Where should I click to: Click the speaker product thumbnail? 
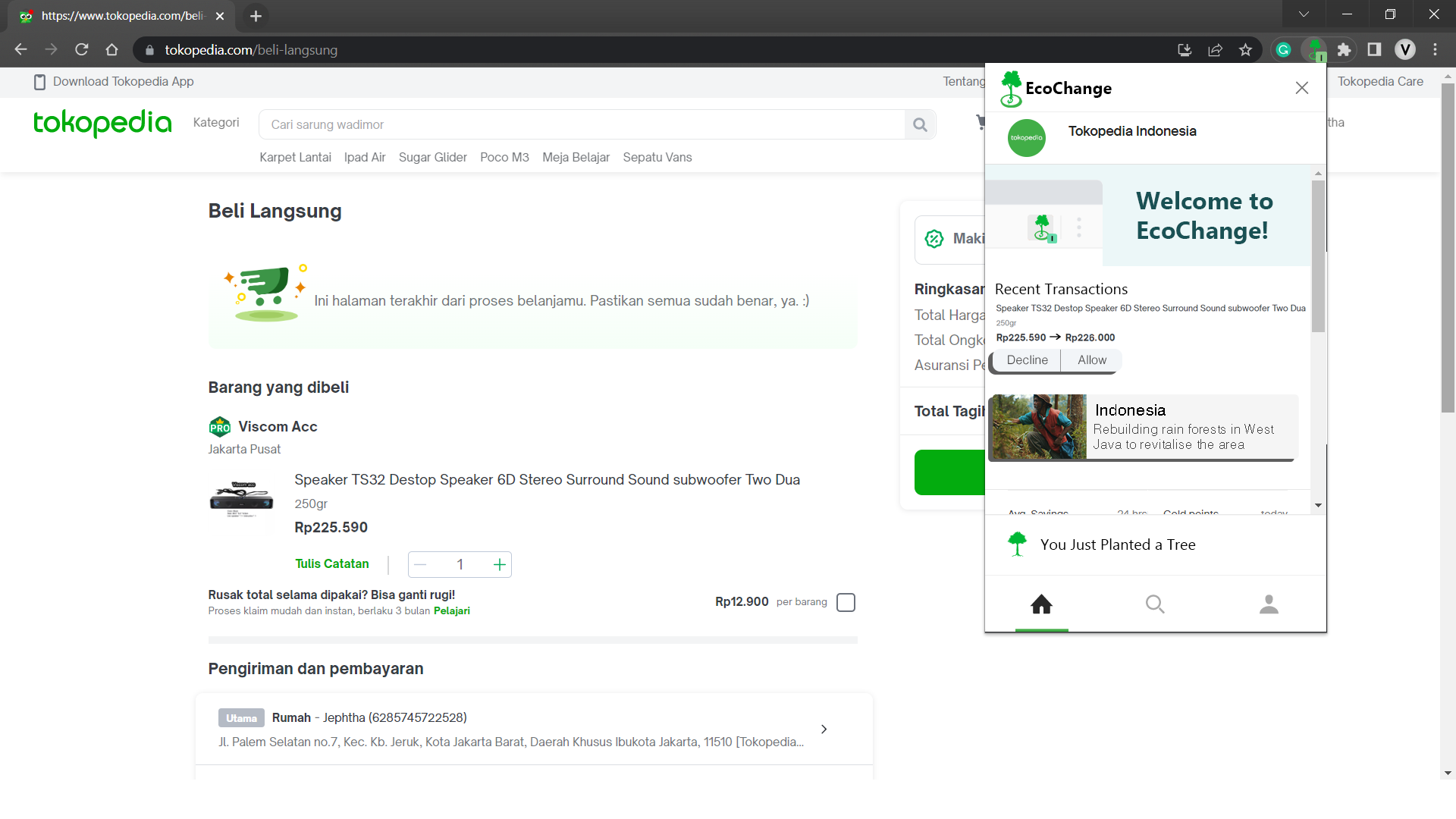tap(242, 499)
